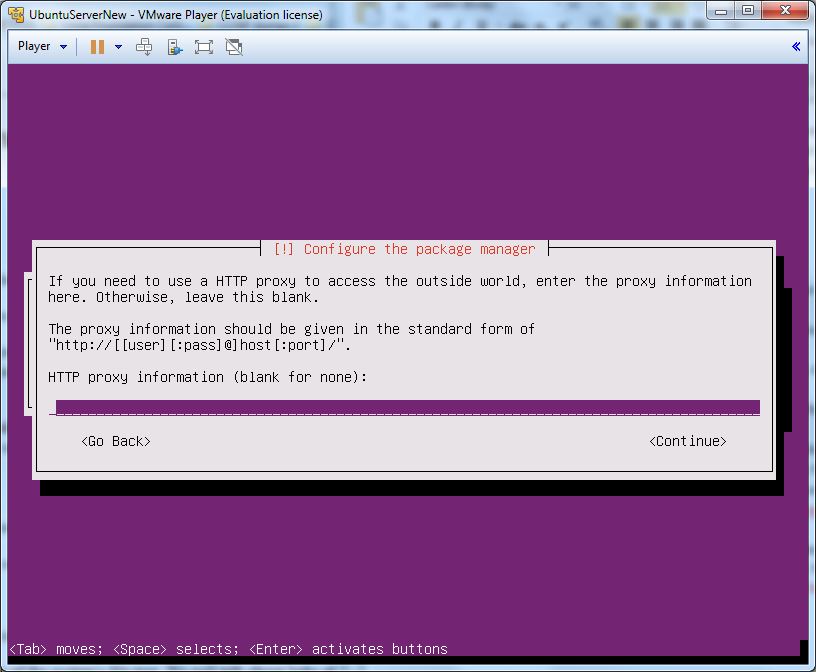Click the VMware Player title bar icon
Screen dimensions: 816x672
16,14
